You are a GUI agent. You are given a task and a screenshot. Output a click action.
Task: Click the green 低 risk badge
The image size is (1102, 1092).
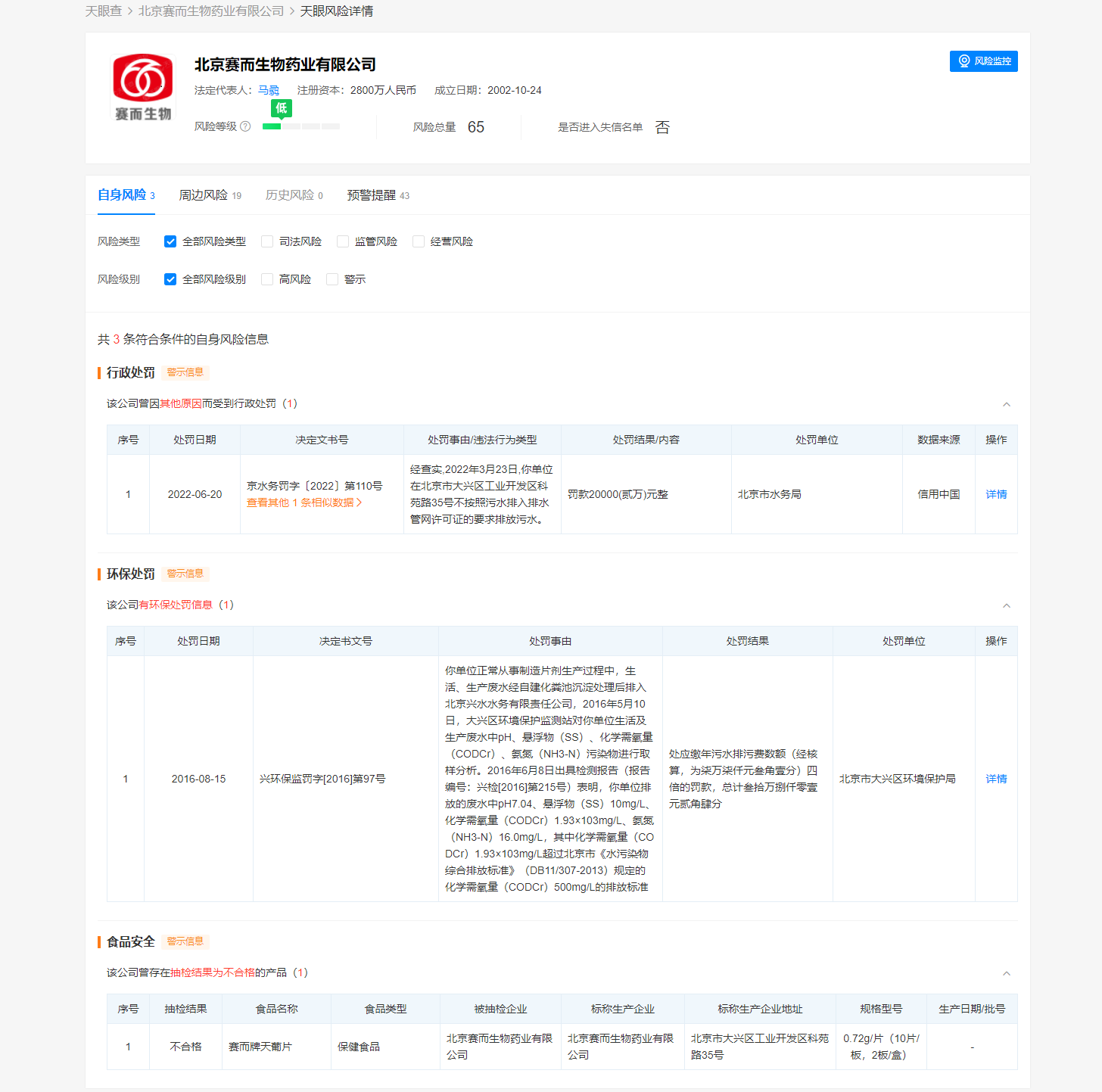[281, 108]
